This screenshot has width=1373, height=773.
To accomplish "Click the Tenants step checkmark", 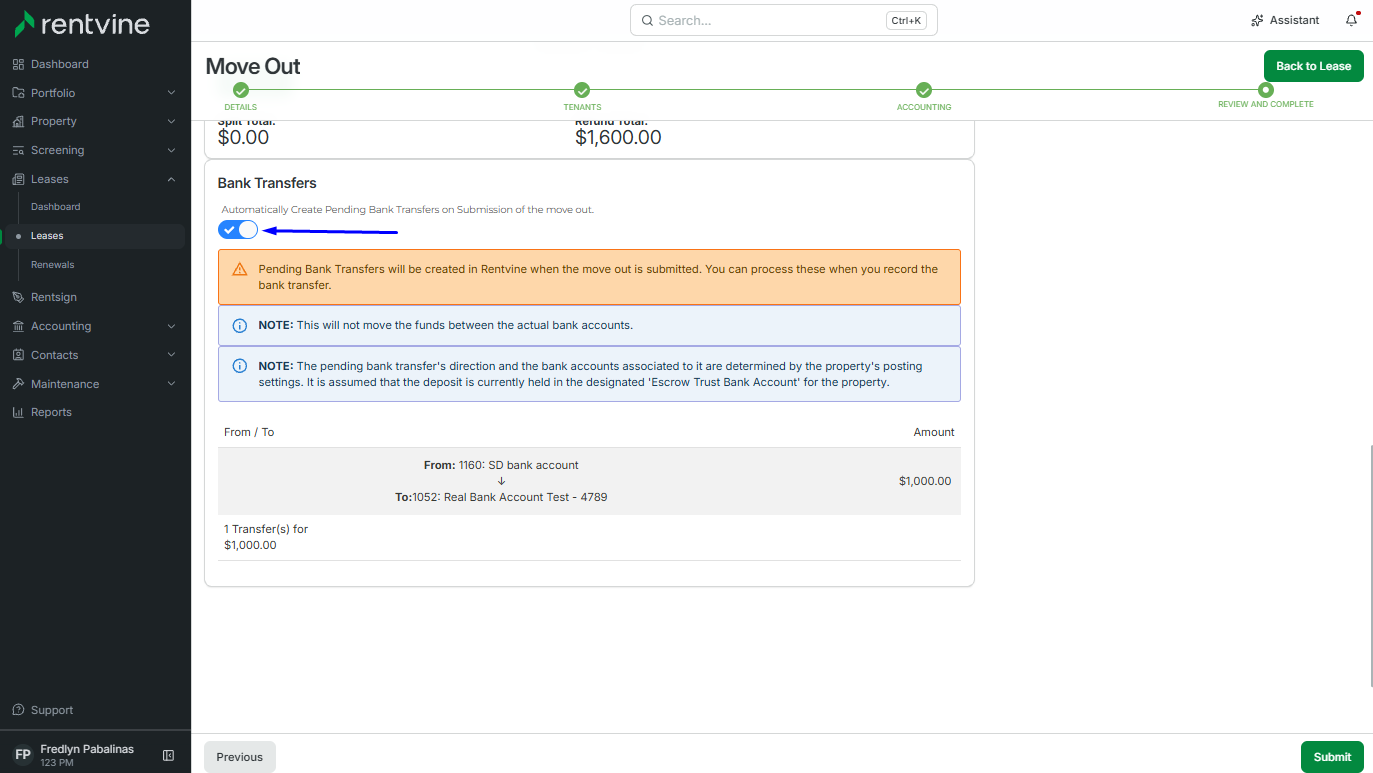I will coord(582,90).
